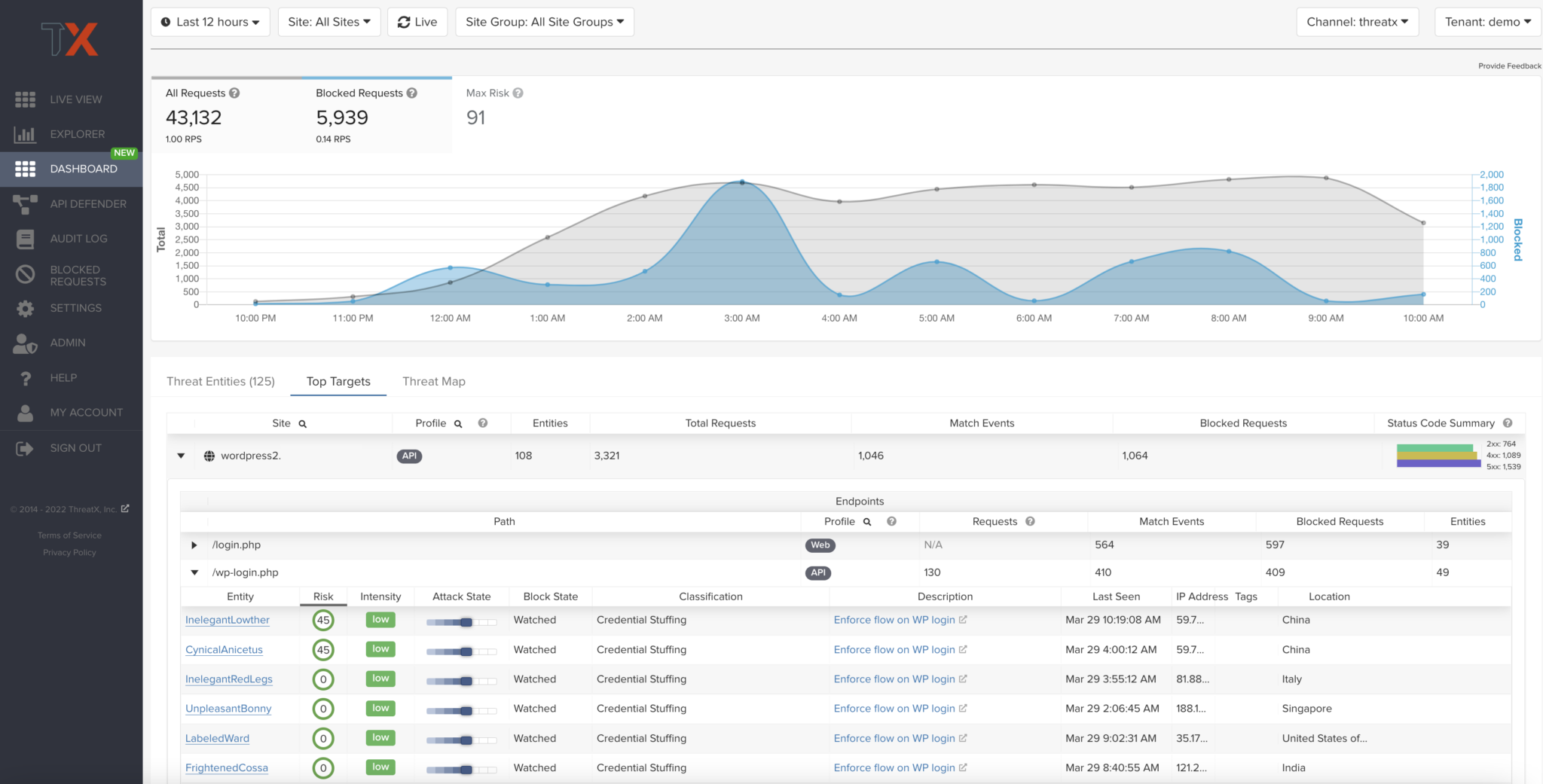Click the Provide Feedback link
This screenshot has height=784, width=1543.
[1509, 66]
